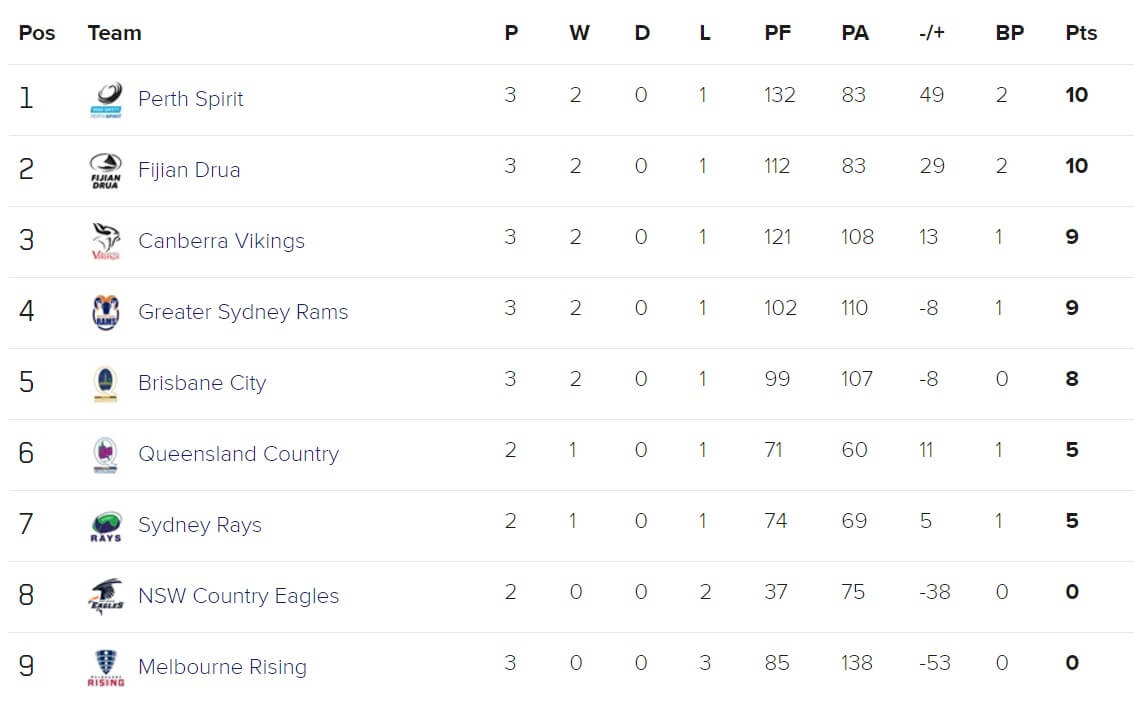The image size is (1134, 721).
Task: Open the Greater Sydney Rams team name
Action: click(243, 312)
